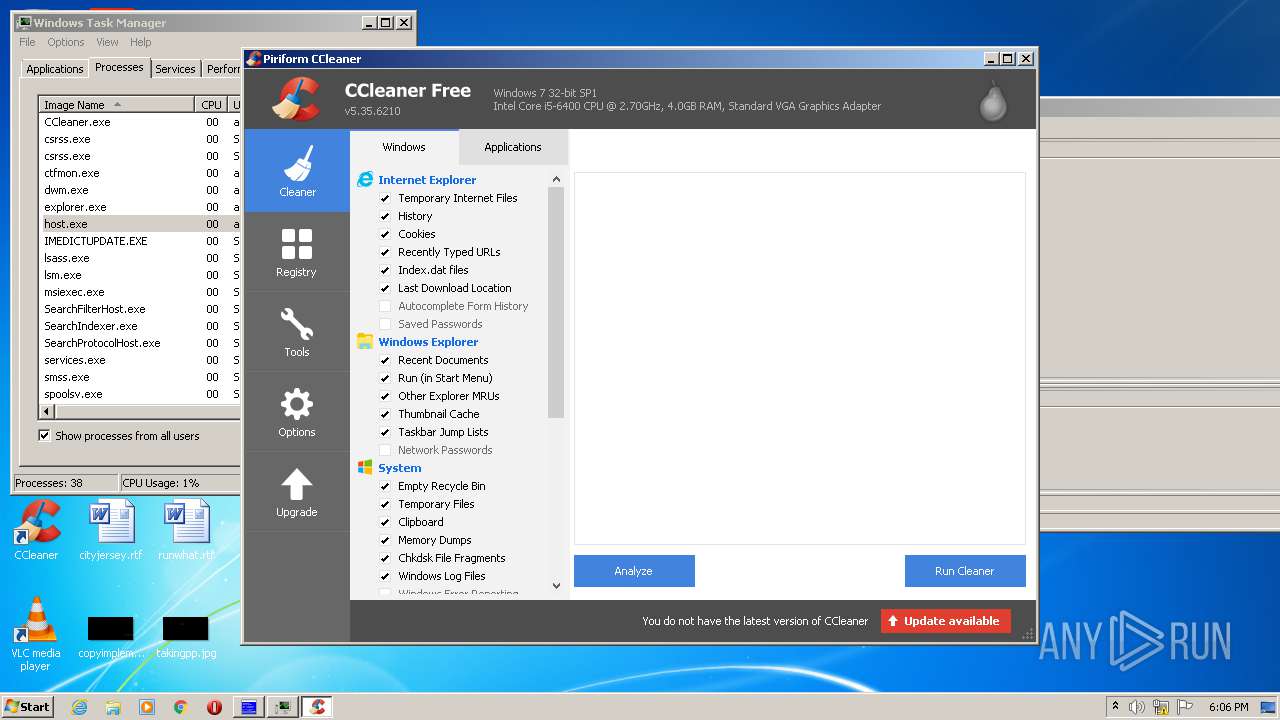Open Task Manager View menu

point(107,42)
